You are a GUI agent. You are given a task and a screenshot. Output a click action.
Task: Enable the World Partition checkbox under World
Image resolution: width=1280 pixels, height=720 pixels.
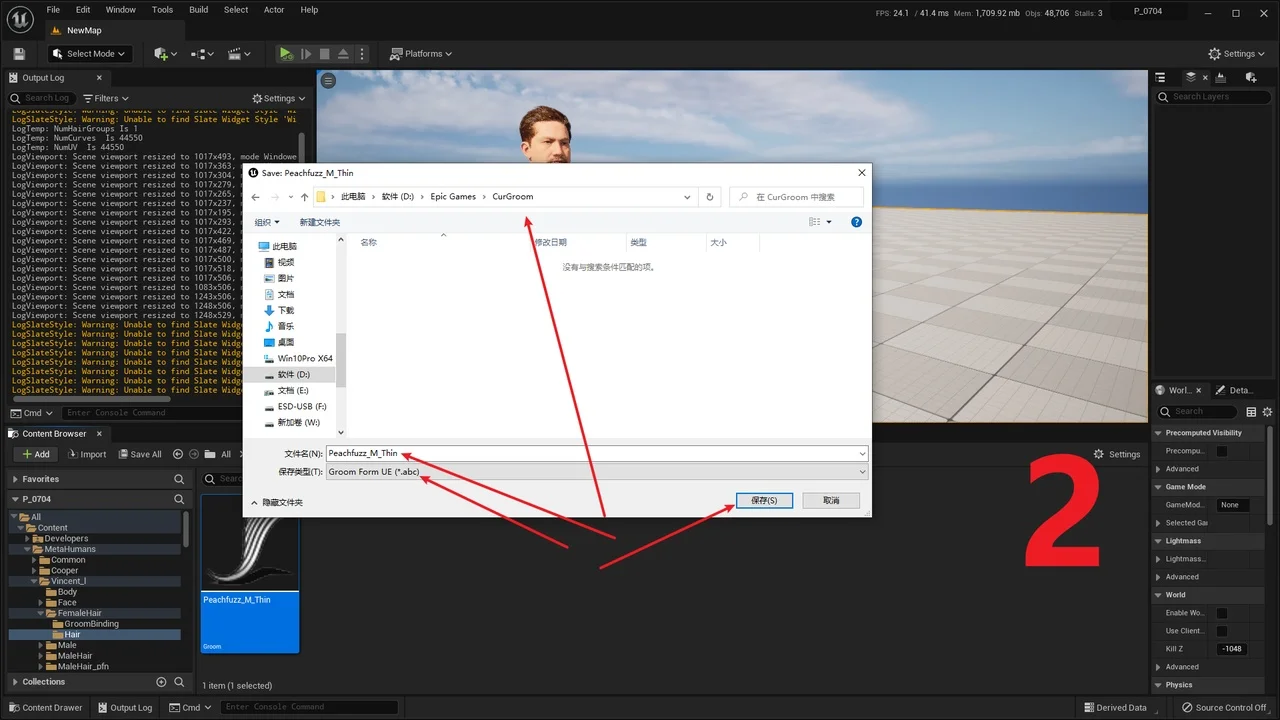click(1221, 613)
